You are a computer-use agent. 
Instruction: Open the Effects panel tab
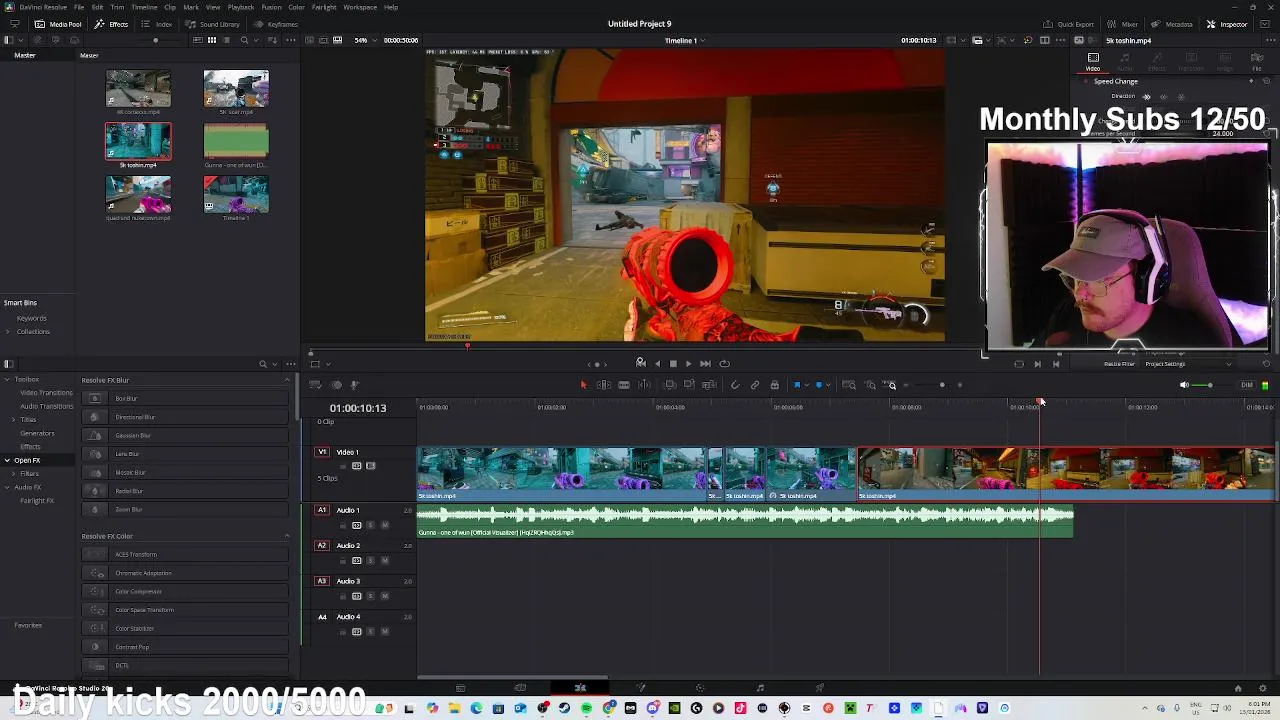(112, 24)
